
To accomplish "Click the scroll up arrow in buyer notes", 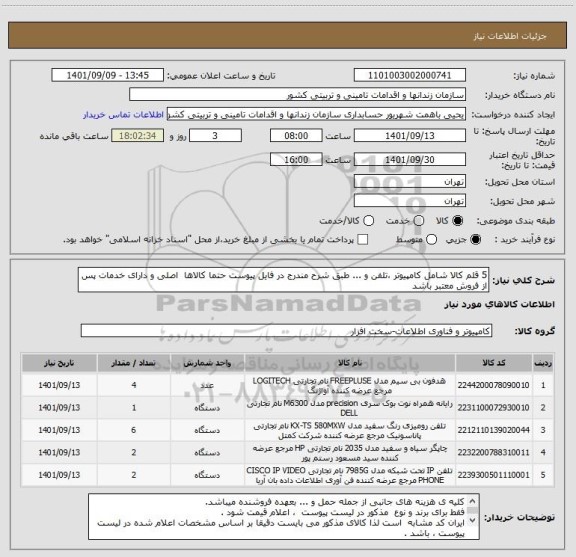I will pos(472,501).
